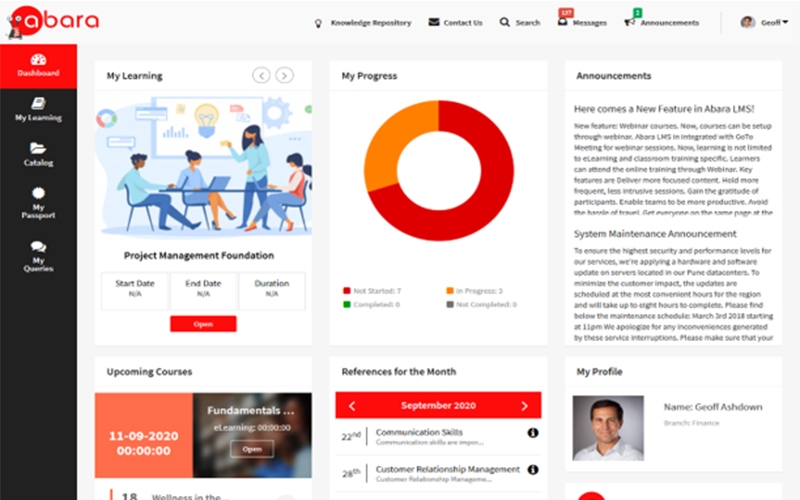Open Contact Us menu item
This screenshot has height=500, width=800.
point(463,23)
